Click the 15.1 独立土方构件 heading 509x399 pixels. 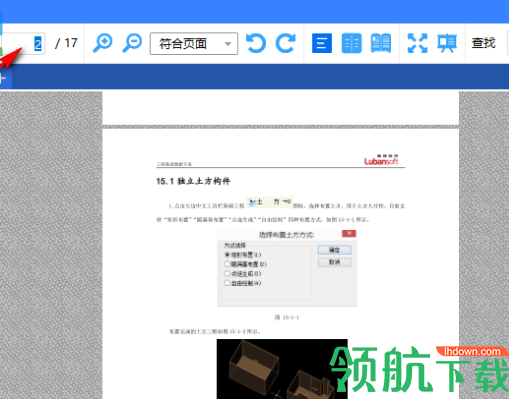pyautogui.click(x=193, y=181)
